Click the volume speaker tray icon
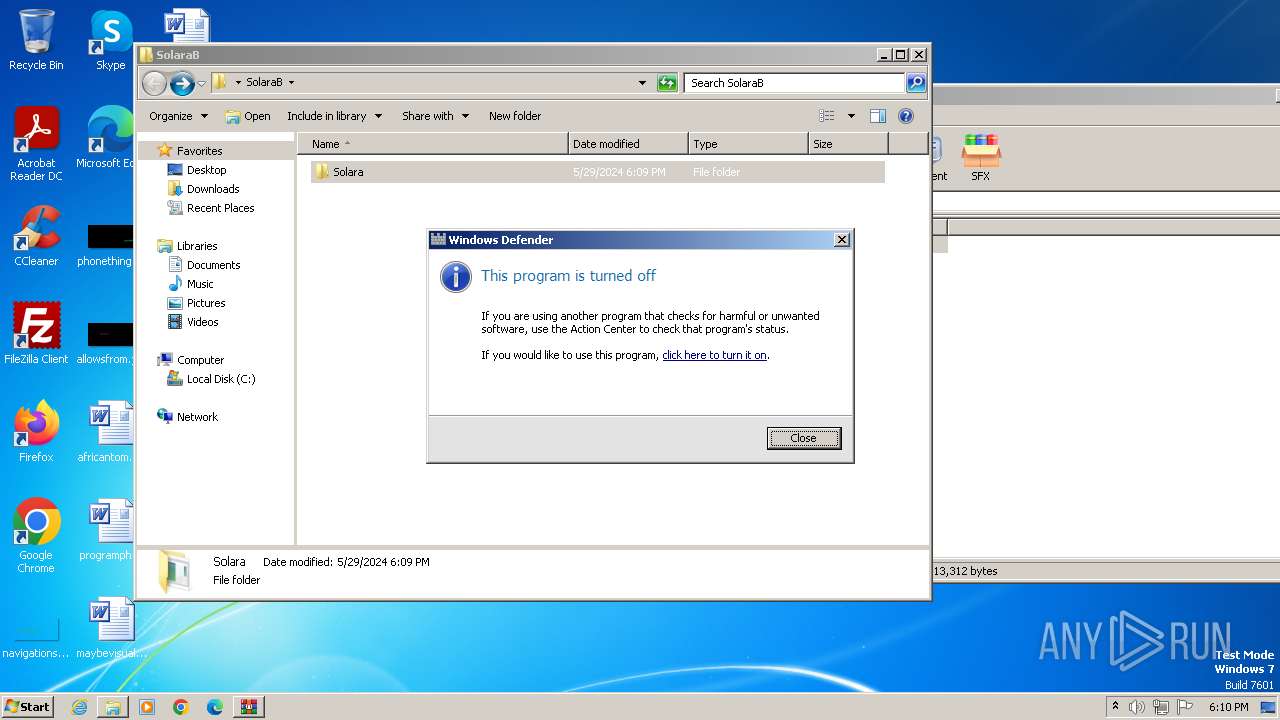The height and width of the screenshot is (720, 1280). (x=1137, y=707)
